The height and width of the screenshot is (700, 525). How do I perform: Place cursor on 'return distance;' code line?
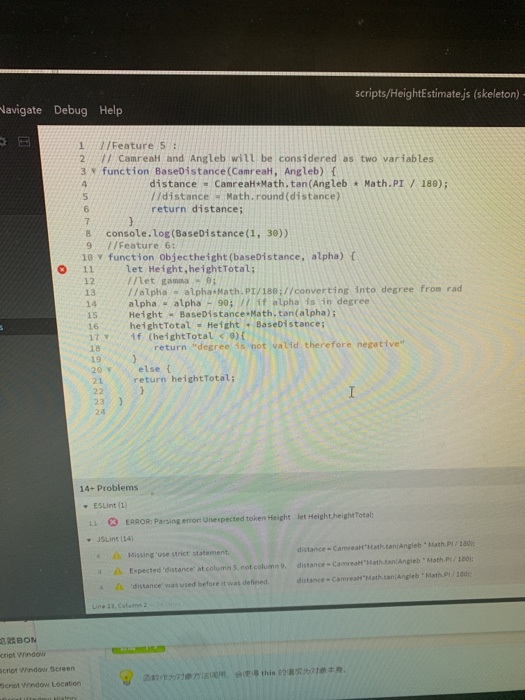point(197,209)
